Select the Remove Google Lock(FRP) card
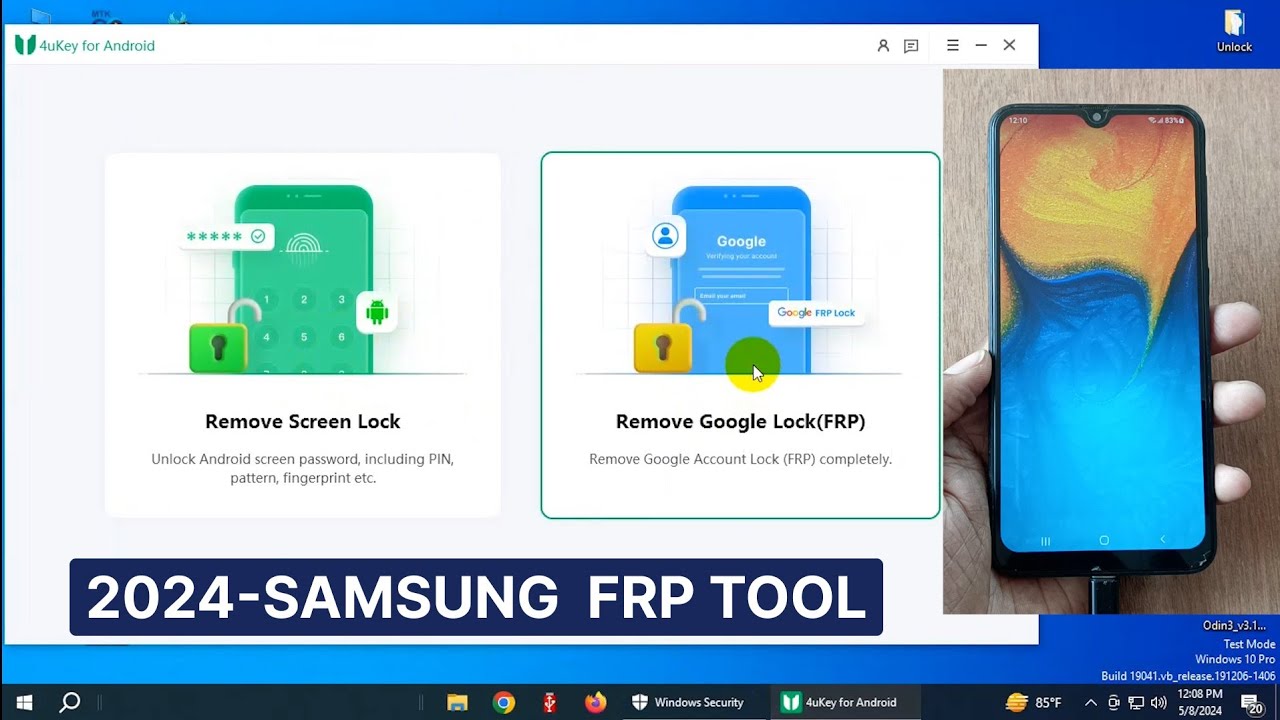 (740, 335)
